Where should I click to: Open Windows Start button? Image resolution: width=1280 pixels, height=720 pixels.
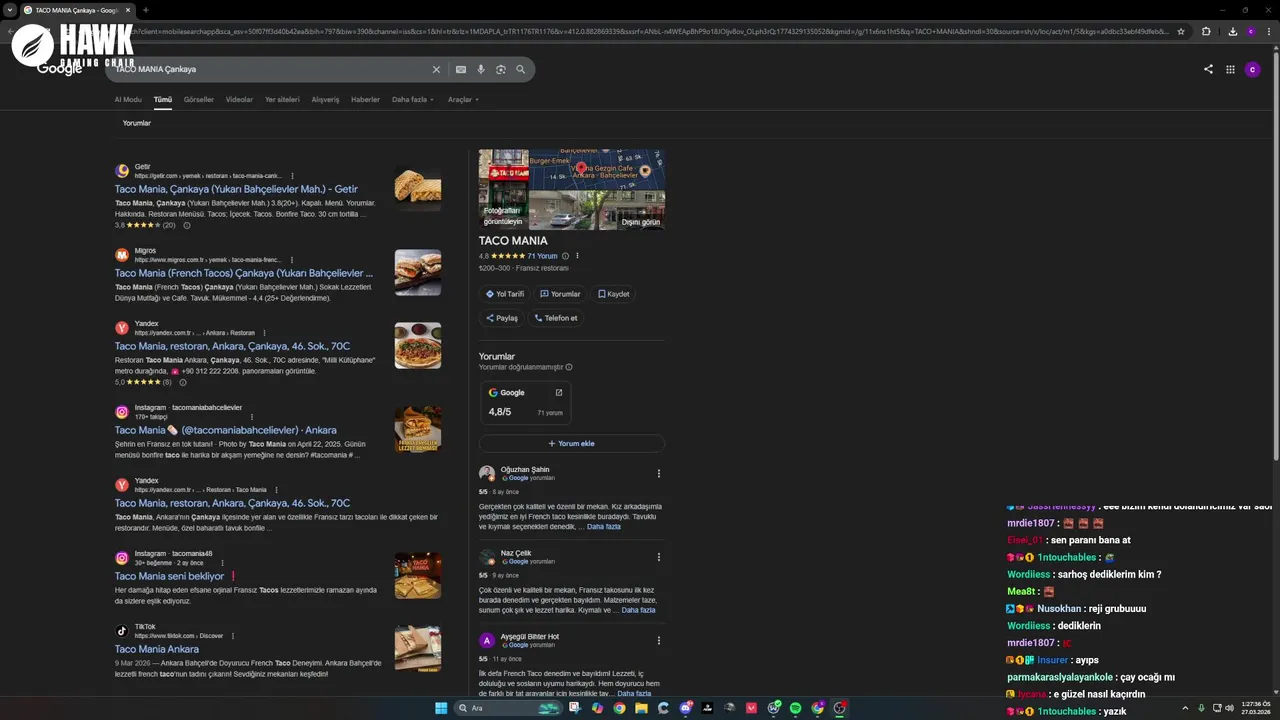point(441,708)
